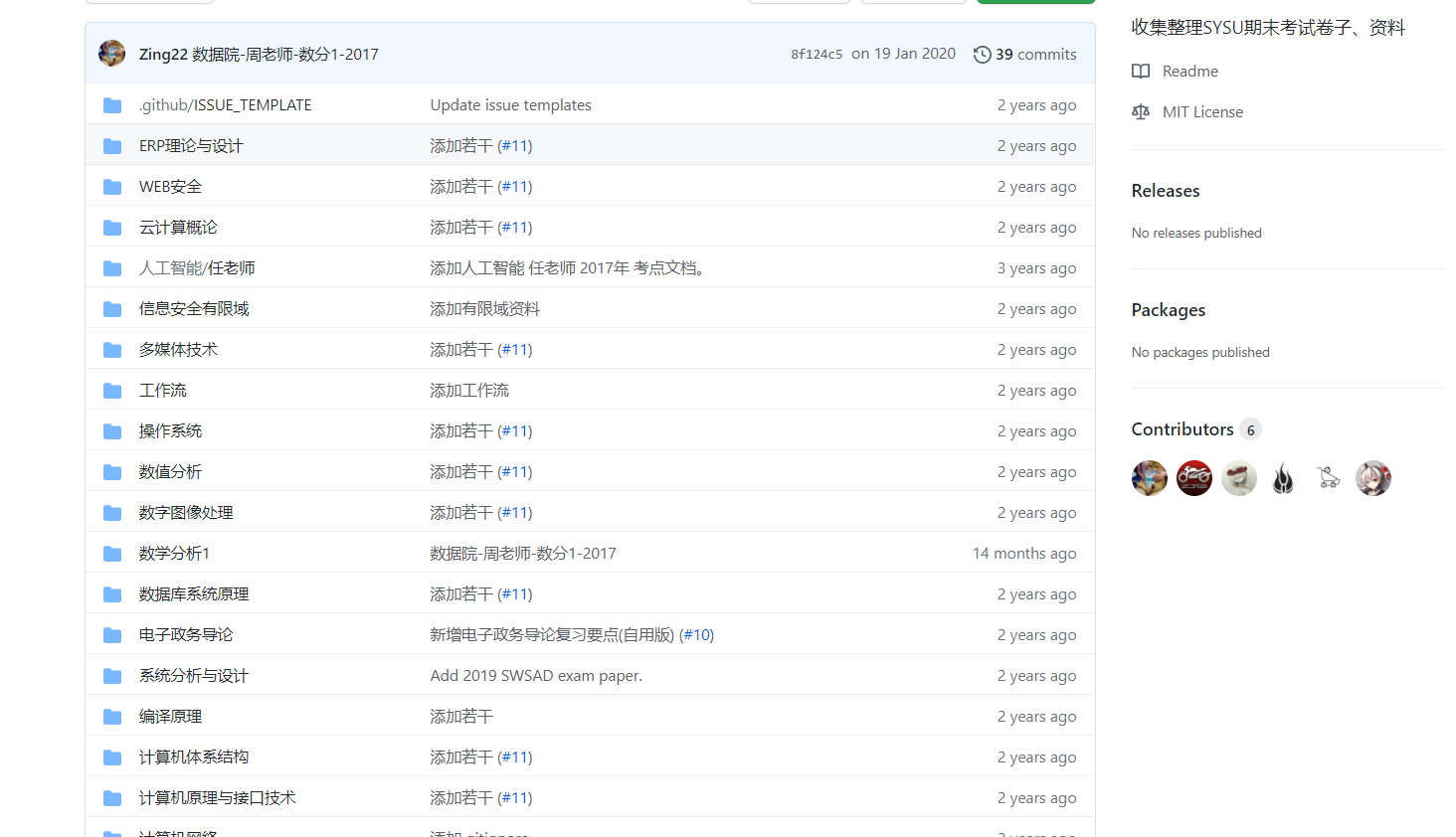
Task: Open pull request #10 for 电子政务导论
Action: 698,634
